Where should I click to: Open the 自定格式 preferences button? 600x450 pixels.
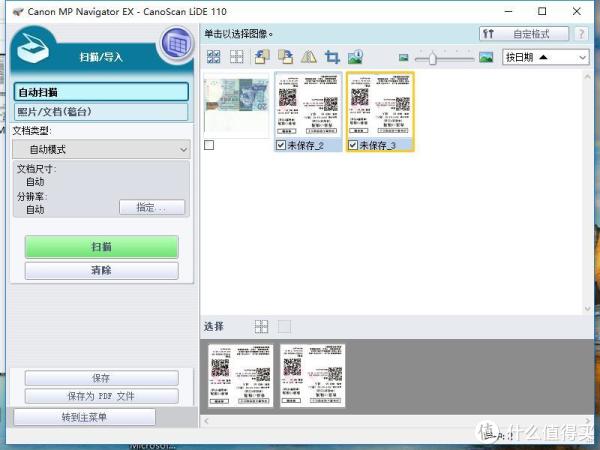pyautogui.click(x=524, y=34)
